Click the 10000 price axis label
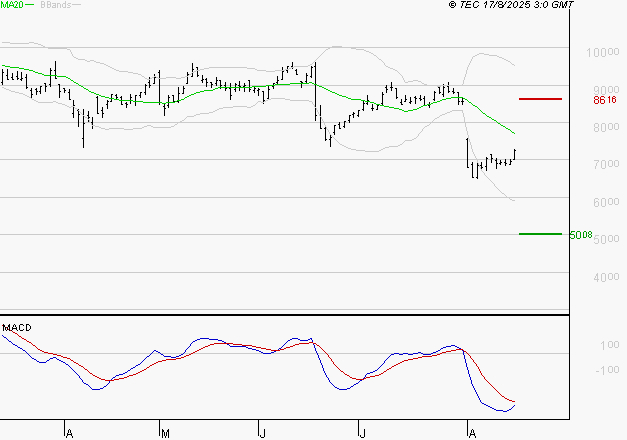Image resolution: width=627 pixels, height=440 pixels. 601,52
